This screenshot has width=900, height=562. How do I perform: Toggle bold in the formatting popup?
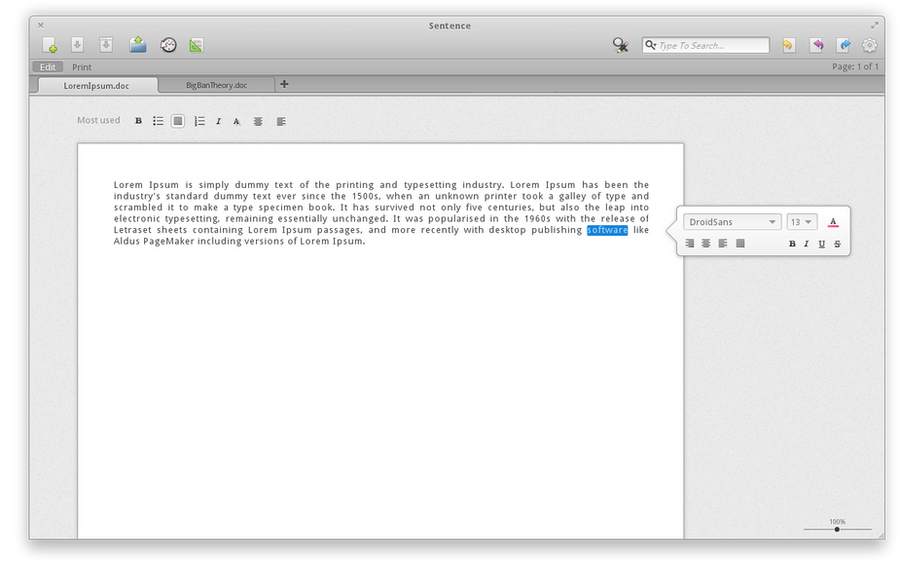click(792, 244)
